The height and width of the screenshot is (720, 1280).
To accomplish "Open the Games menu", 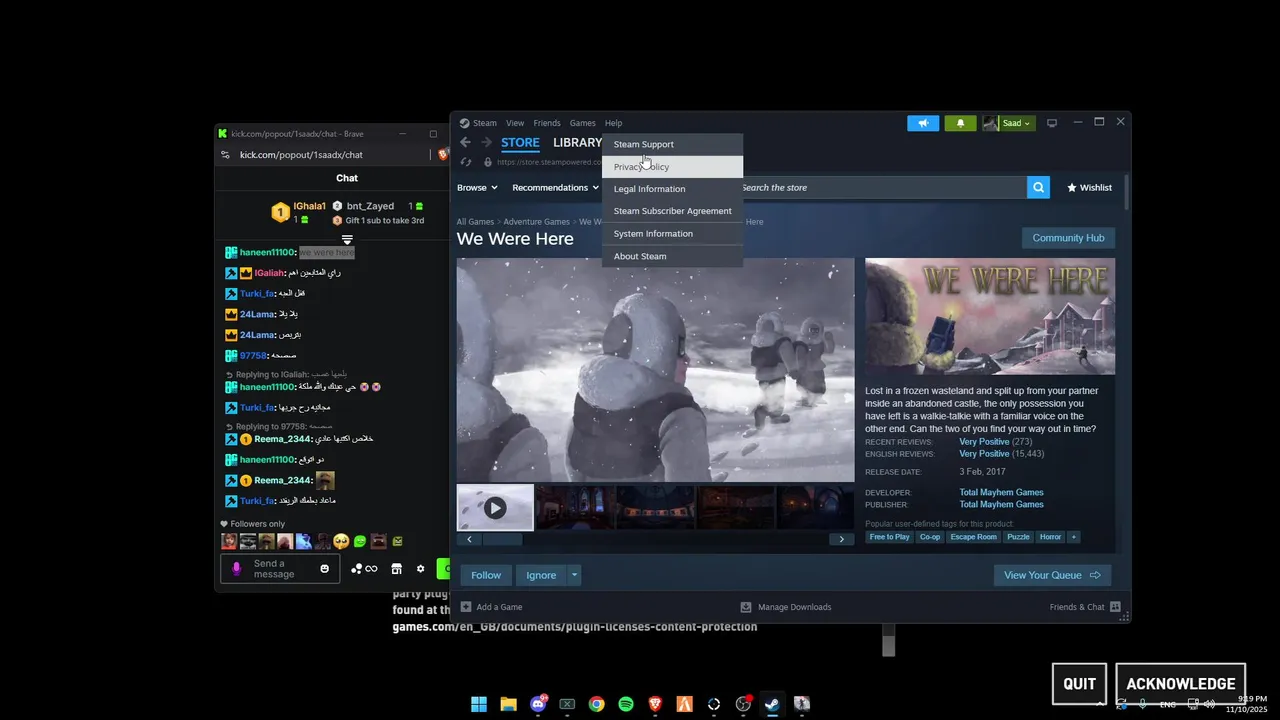I will tap(583, 123).
